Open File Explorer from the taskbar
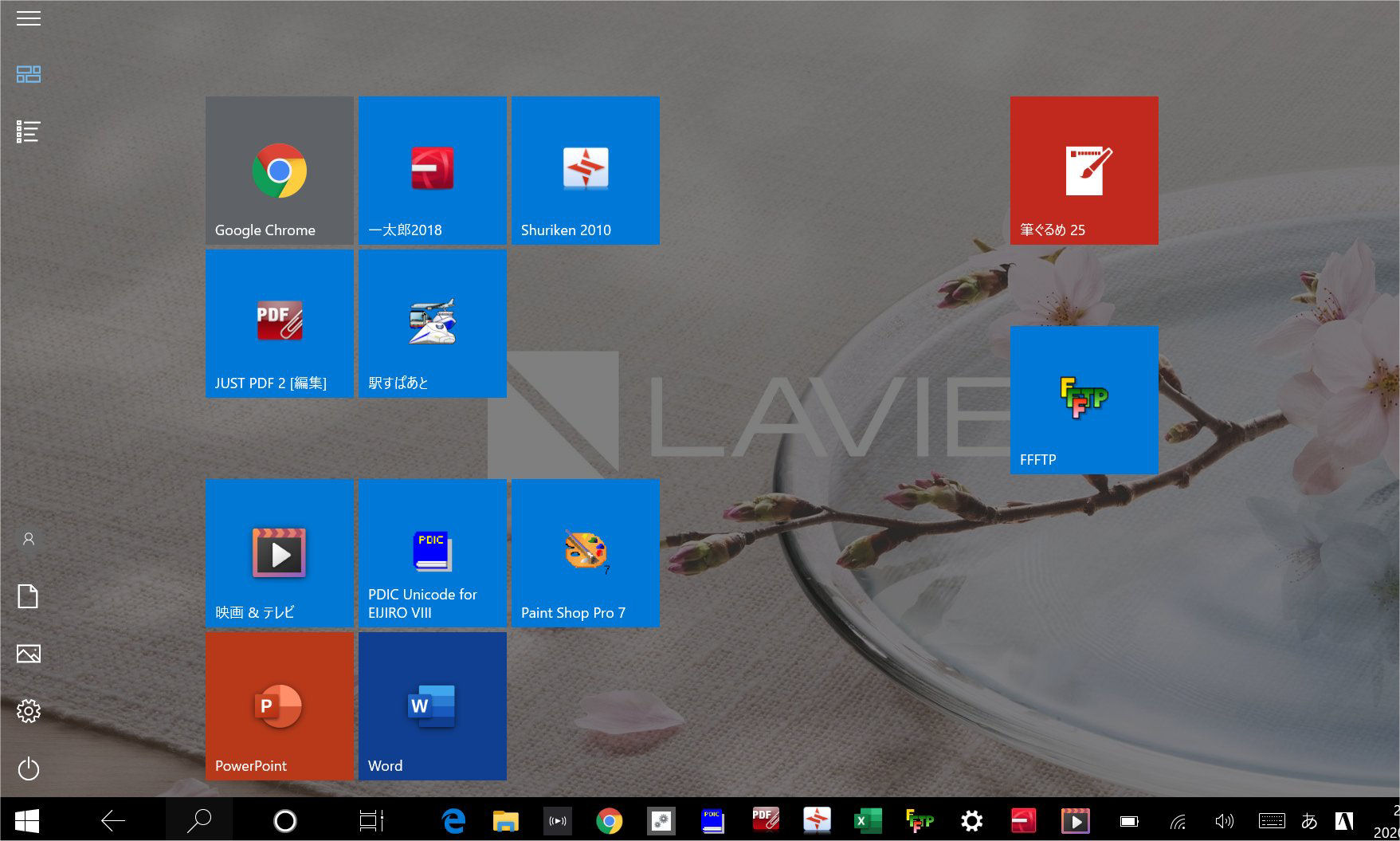 tap(505, 820)
